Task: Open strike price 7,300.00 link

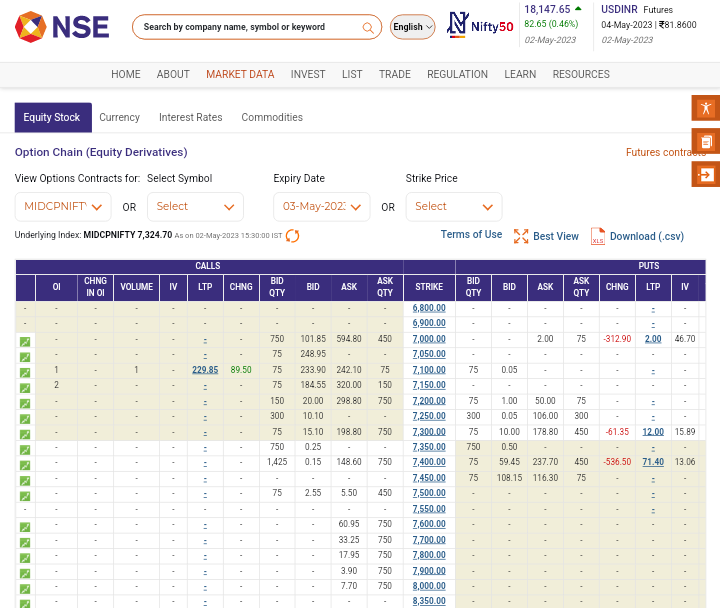Action: click(x=429, y=432)
